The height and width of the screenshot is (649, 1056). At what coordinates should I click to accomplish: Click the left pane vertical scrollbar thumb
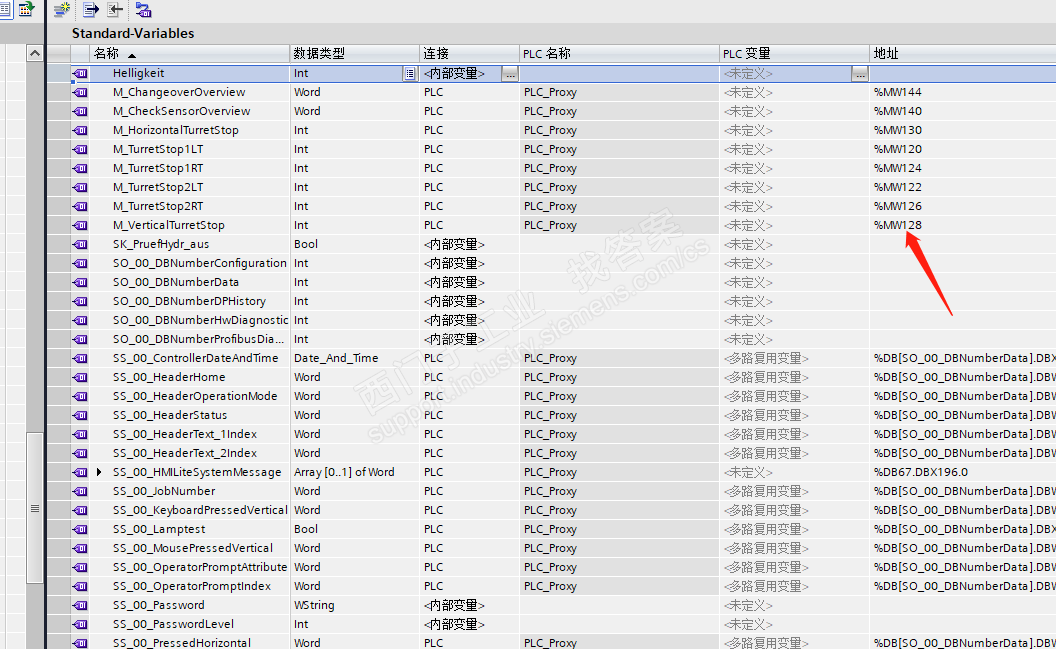(x=35, y=508)
